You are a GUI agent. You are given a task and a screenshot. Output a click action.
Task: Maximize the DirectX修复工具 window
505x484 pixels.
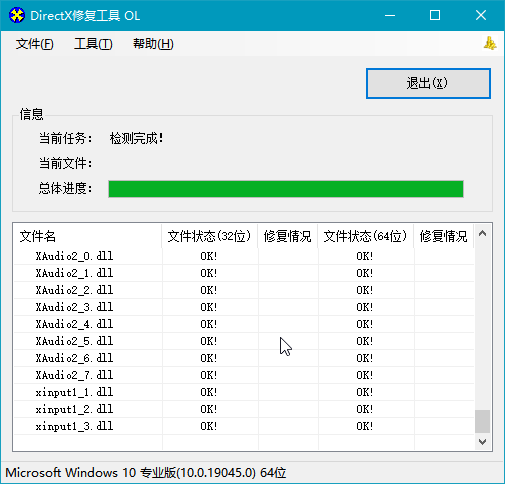tap(435, 15)
